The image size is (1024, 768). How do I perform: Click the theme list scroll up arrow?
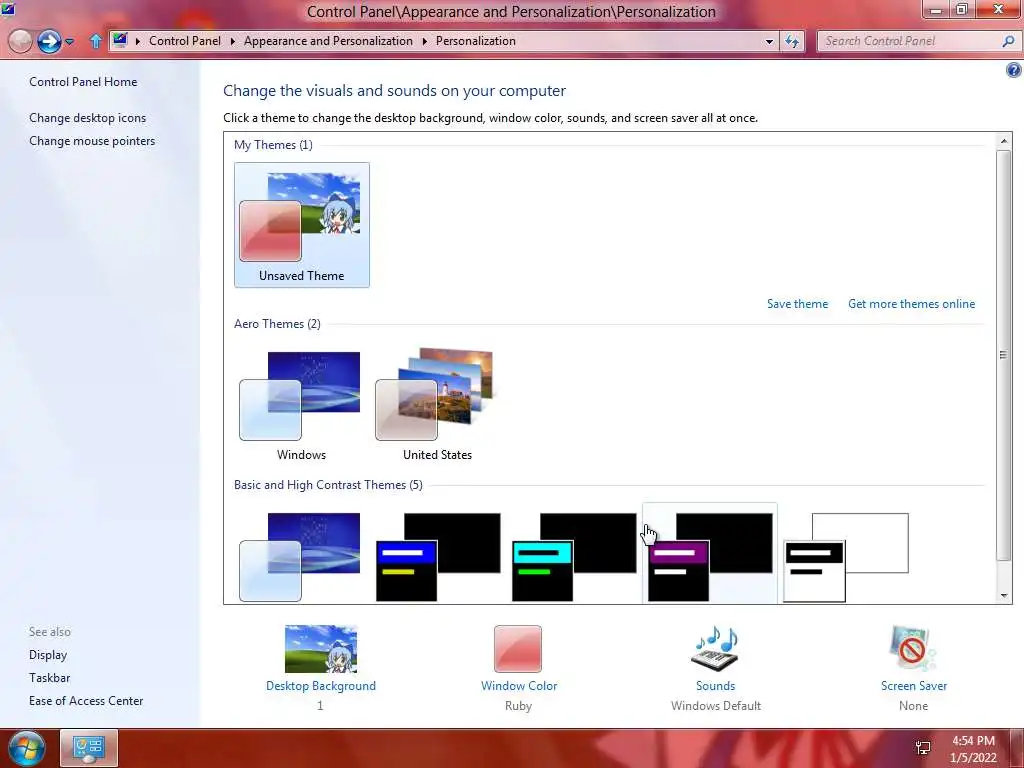[1004, 140]
